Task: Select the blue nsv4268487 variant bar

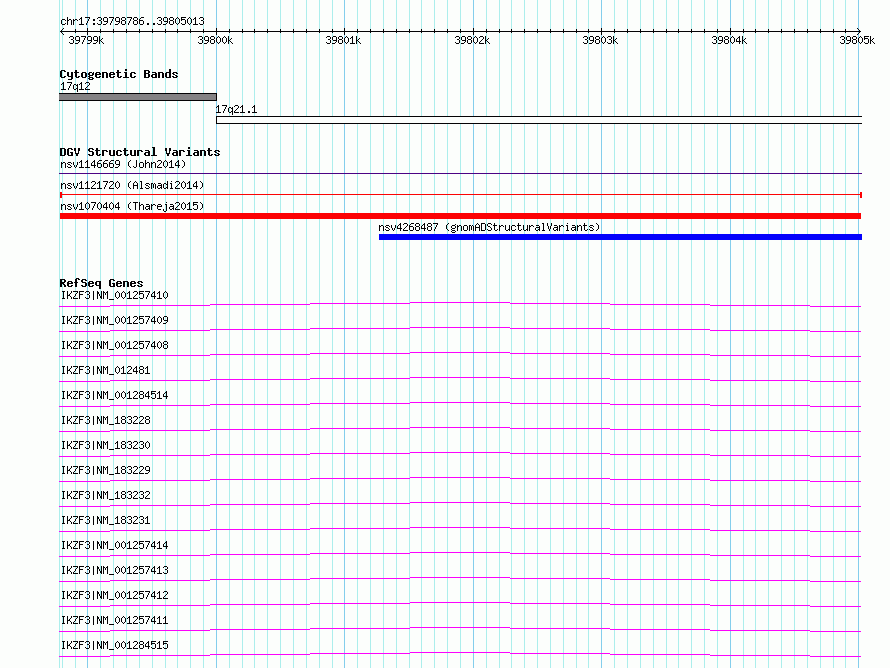Action: coord(620,237)
